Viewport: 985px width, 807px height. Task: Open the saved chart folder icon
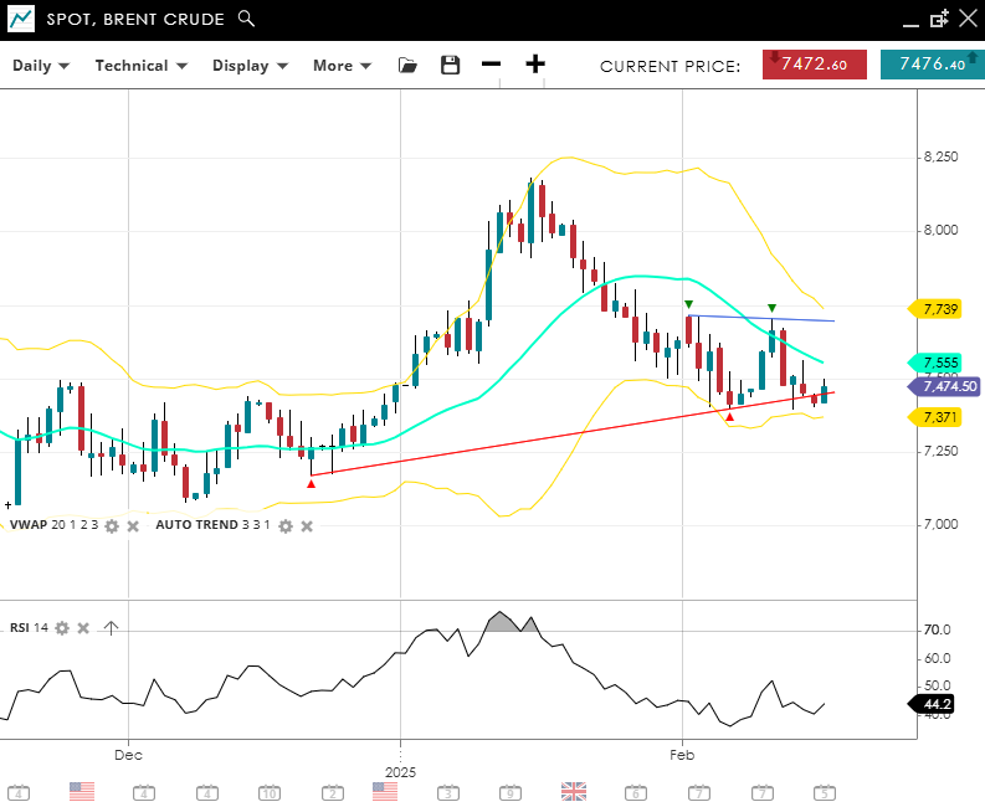click(x=407, y=65)
